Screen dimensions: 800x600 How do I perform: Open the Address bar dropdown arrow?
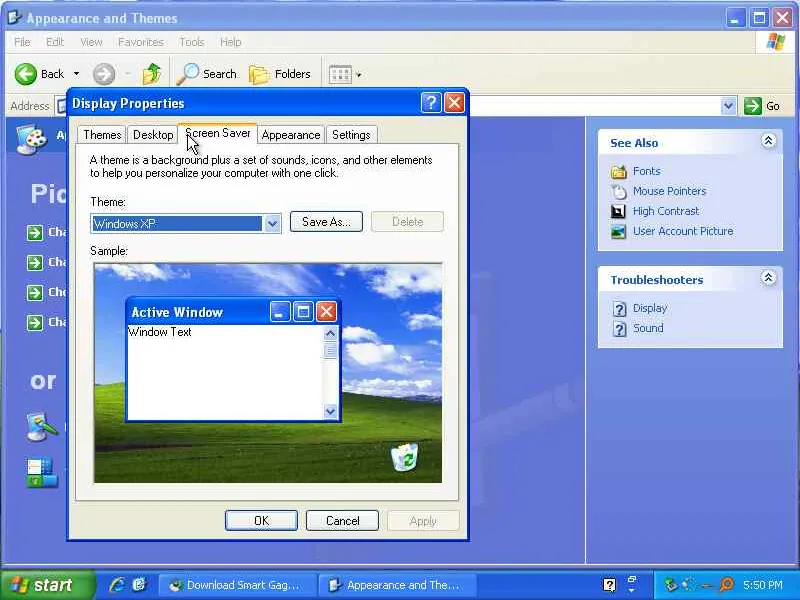coord(729,106)
